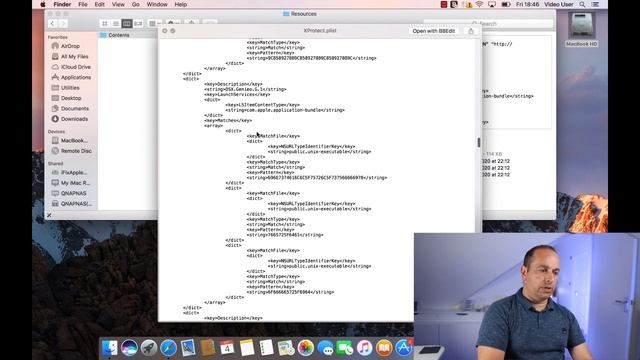Select MacBook HD drive on desktop
The width and height of the screenshot is (640, 360).
tap(582, 29)
